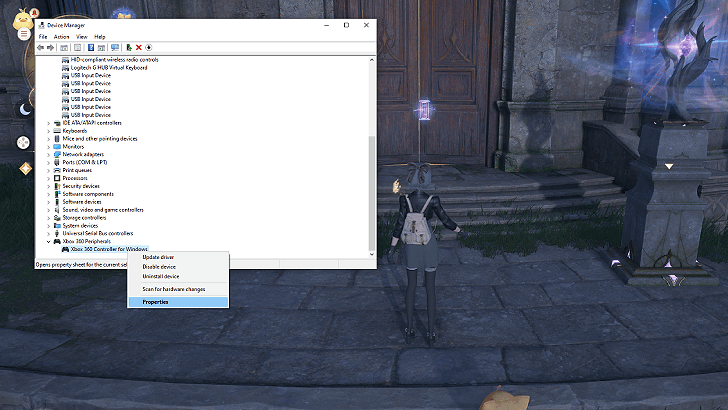This screenshot has height=410, width=728.
Task: Expand the Monitors node arrow
Action: pos(48,147)
